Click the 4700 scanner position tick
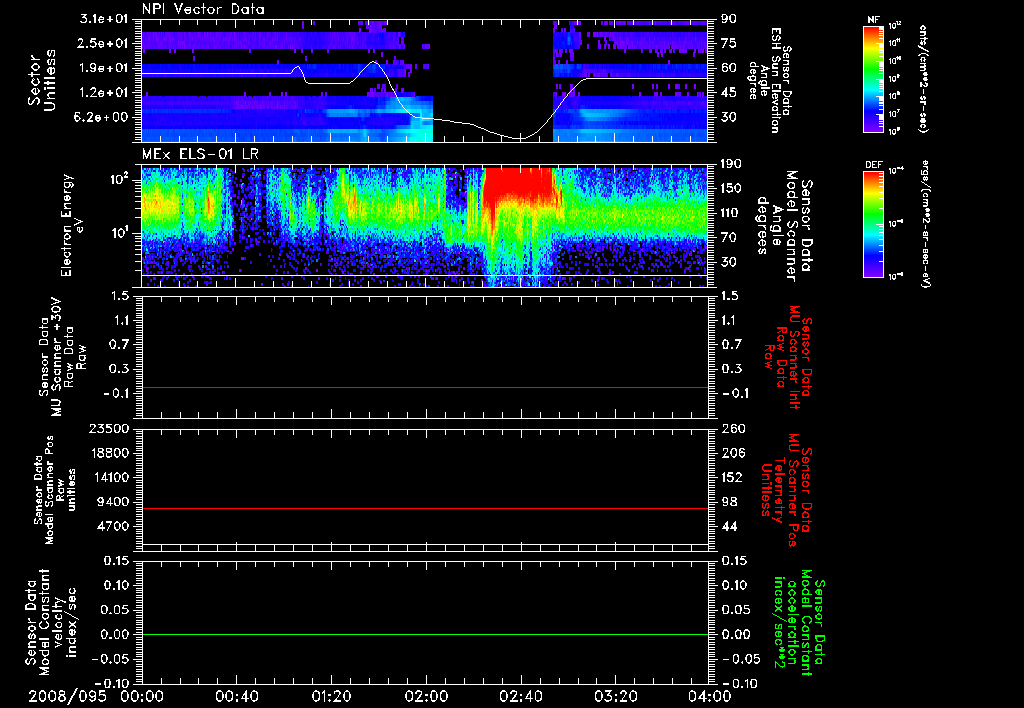The image size is (1024, 708). tap(113, 526)
